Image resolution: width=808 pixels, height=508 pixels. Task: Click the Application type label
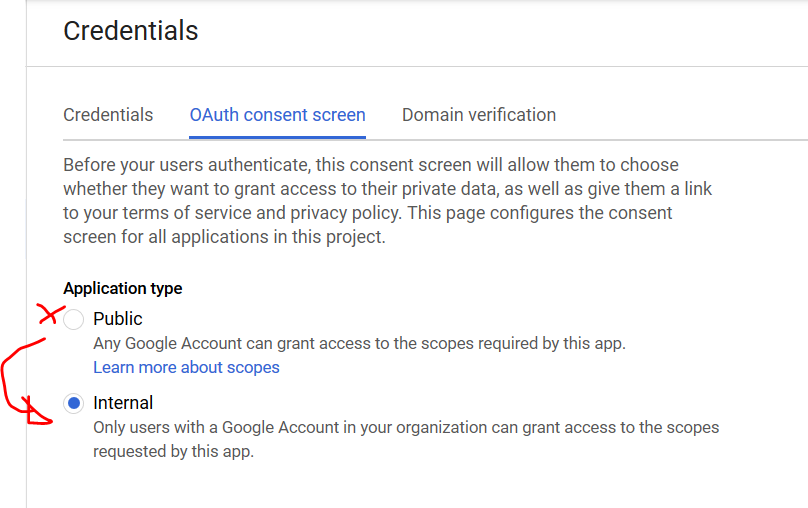click(x=123, y=289)
